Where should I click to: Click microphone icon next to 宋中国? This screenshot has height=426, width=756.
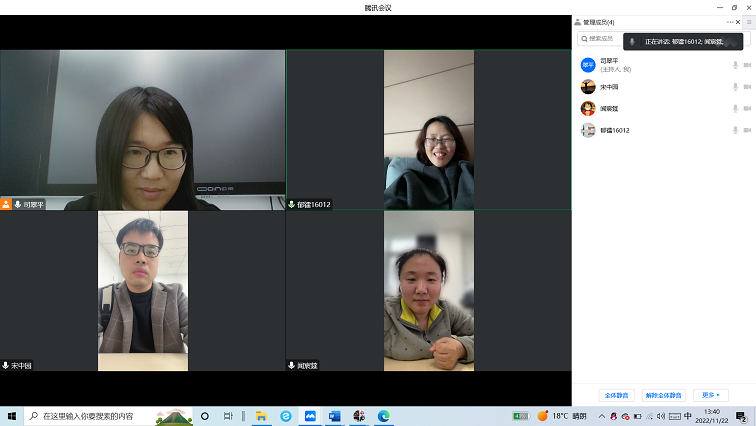click(x=735, y=87)
